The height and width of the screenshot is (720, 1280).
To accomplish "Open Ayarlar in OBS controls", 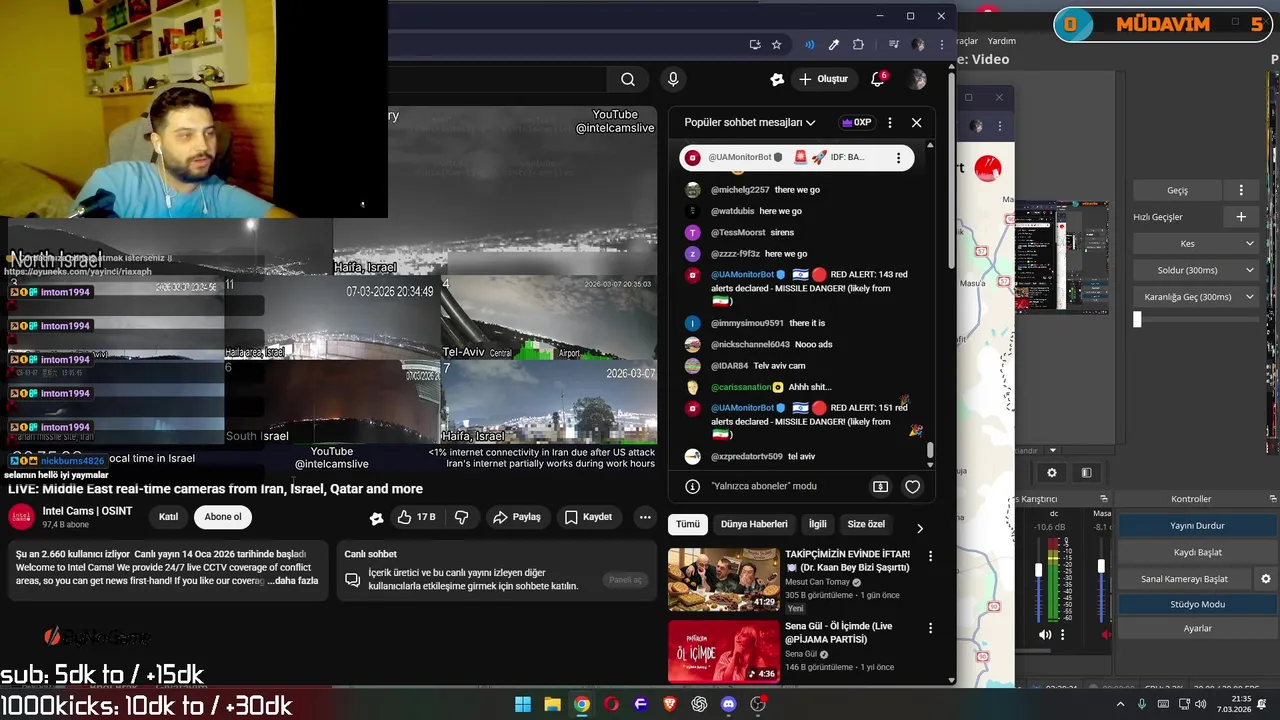I will tap(1197, 629).
